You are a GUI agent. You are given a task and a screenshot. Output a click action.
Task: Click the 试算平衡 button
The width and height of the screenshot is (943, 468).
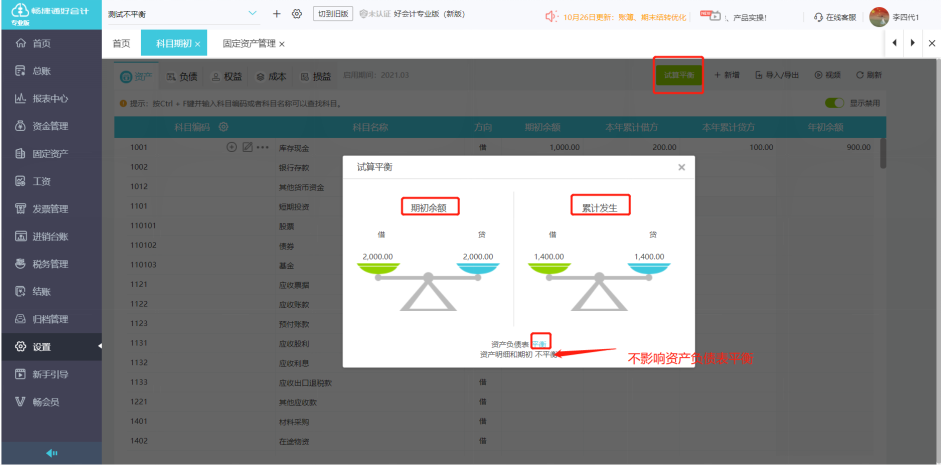pyautogui.click(x=678, y=75)
